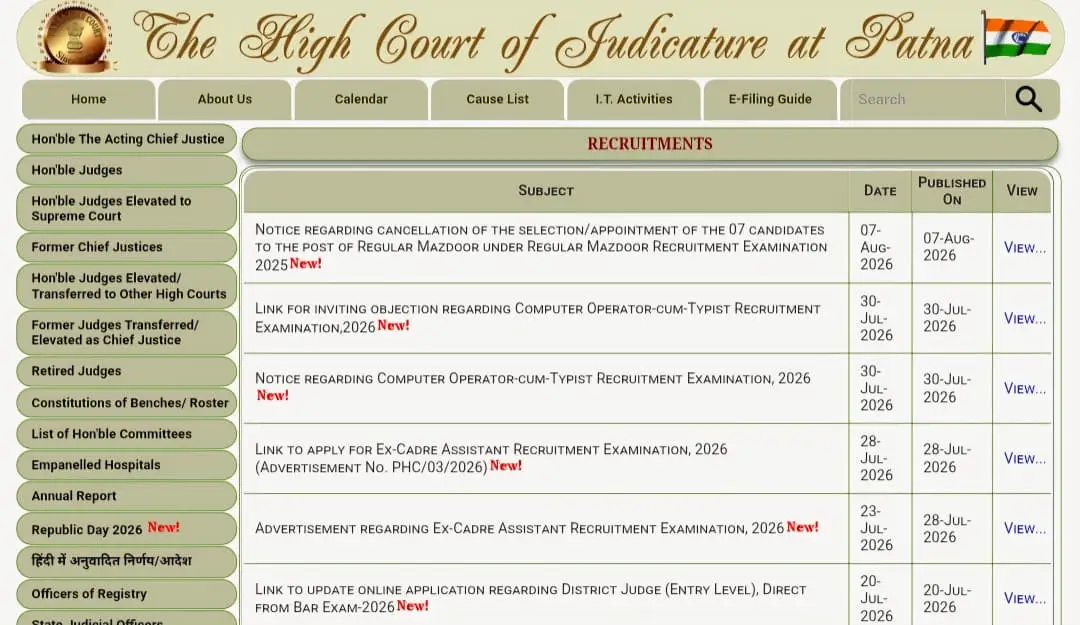The image size is (1080, 625).
Task: Click the site title The High Court of Judicature at Patna
Action: coord(553,40)
